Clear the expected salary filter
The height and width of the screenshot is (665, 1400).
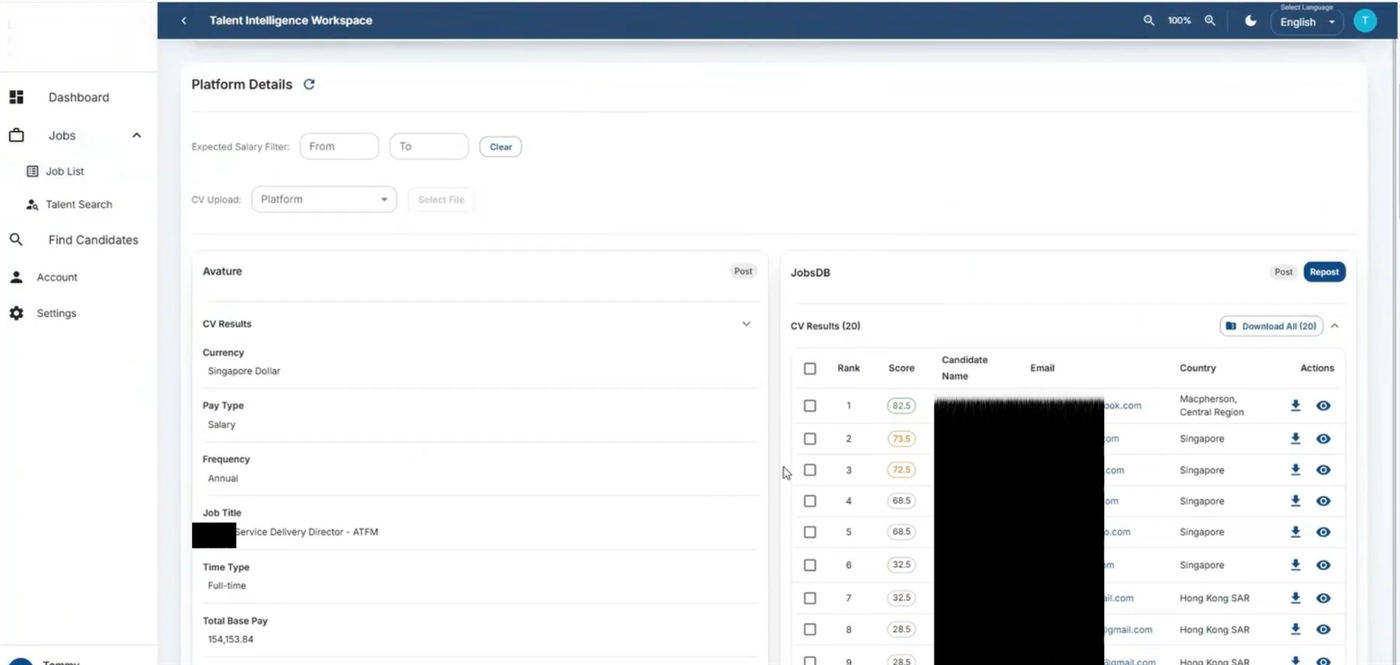pos(500,147)
